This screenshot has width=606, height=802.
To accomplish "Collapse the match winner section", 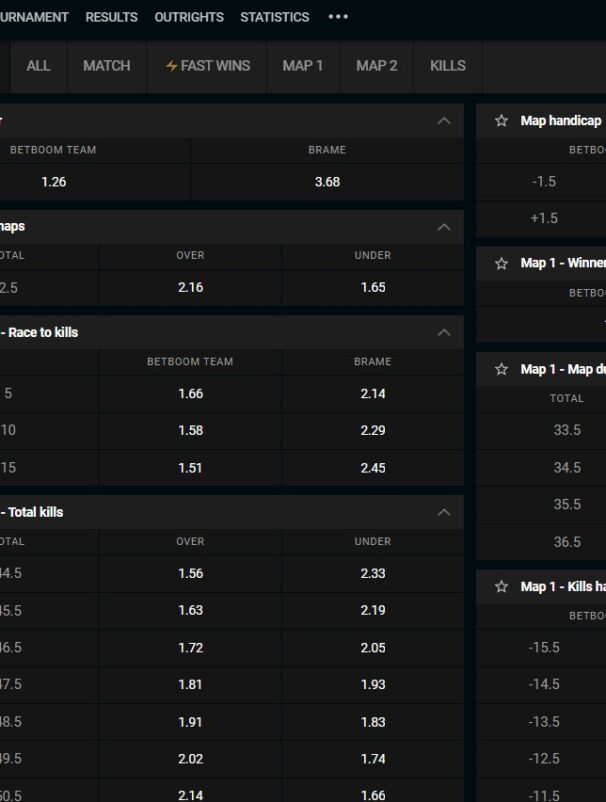I will pos(444,121).
